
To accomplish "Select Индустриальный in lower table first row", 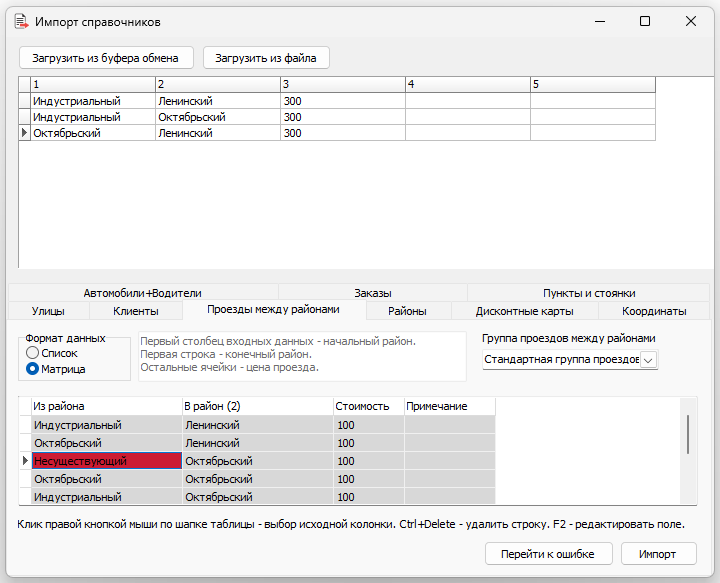I will 107,425.
